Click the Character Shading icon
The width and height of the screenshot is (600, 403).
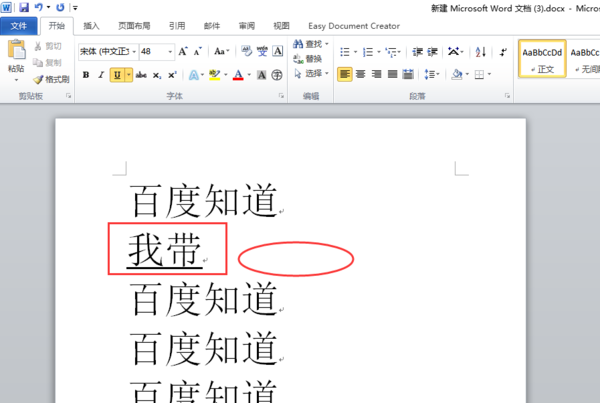tap(262, 75)
